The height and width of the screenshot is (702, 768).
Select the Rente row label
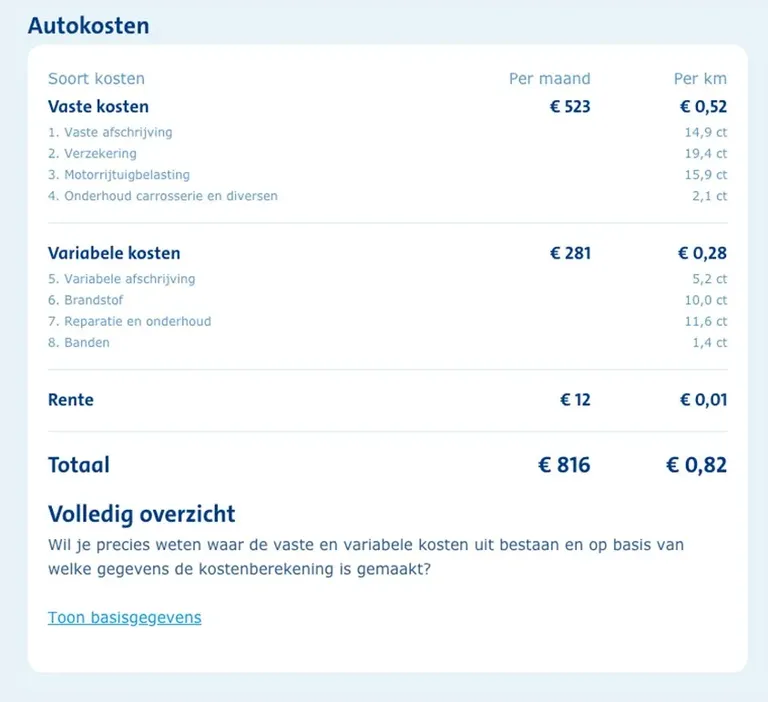pos(71,400)
